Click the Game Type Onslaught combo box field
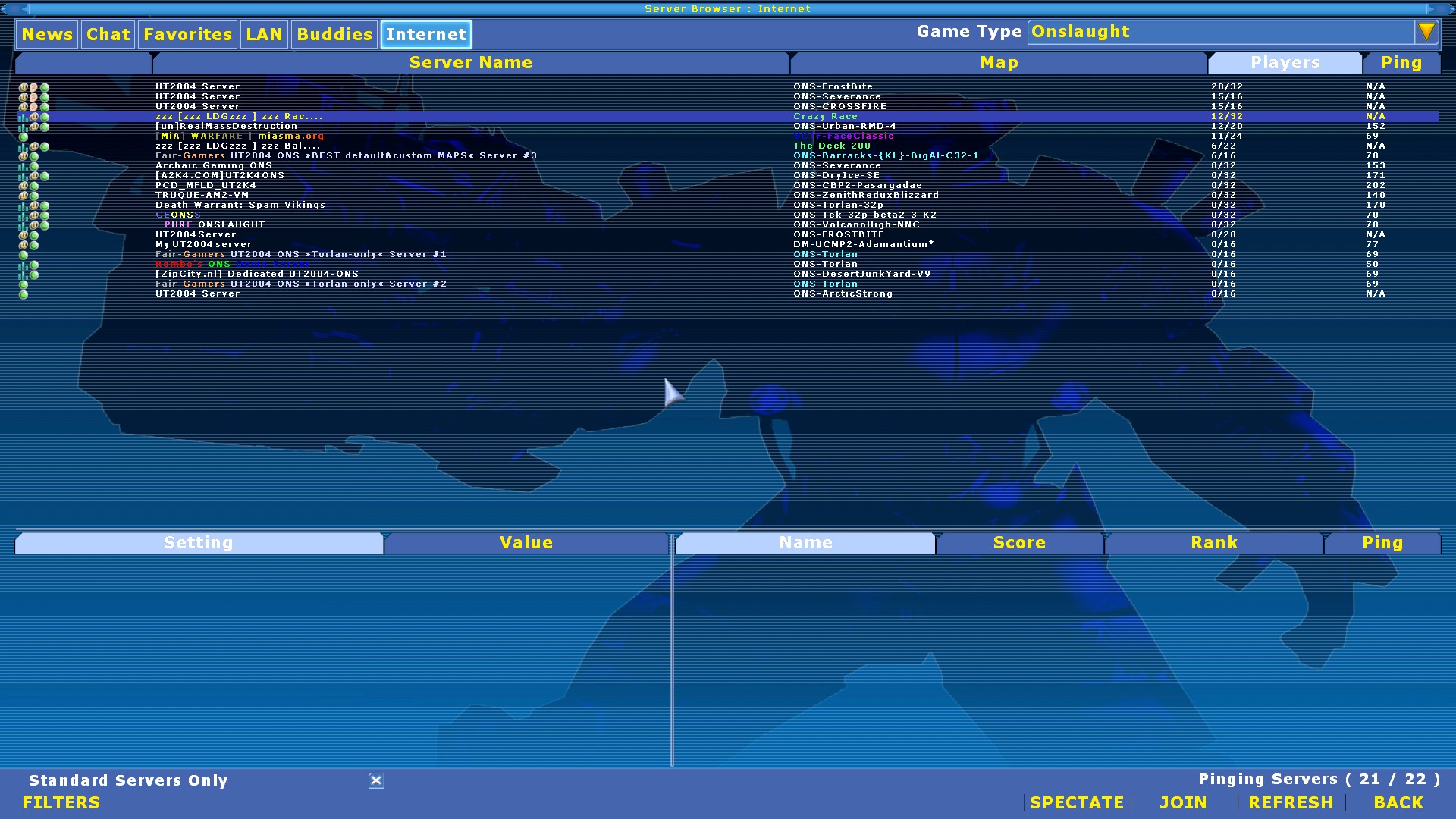The width and height of the screenshot is (1456, 819). point(1221,32)
